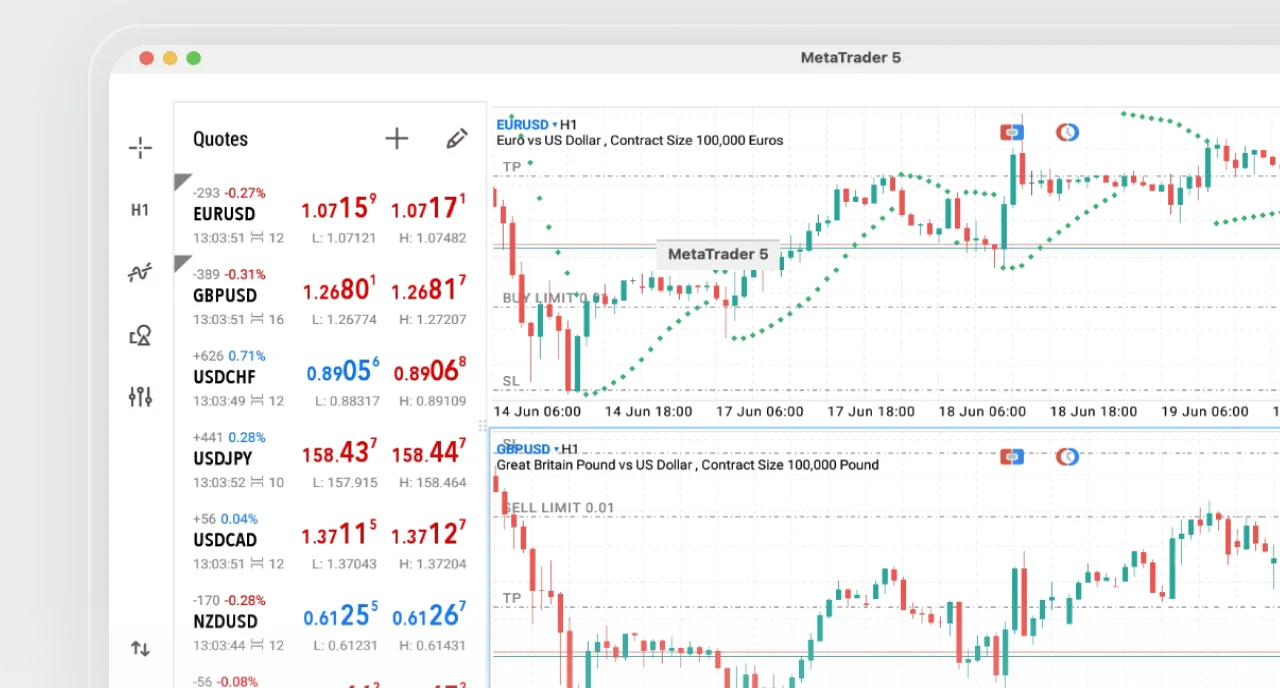
Task: Open the indicators icon in sidebar
Action: point(140,272)
